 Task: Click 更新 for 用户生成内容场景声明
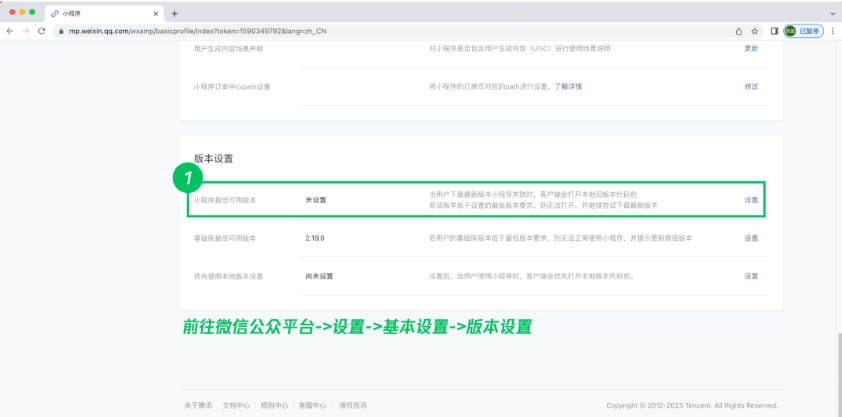click(751, 48)
